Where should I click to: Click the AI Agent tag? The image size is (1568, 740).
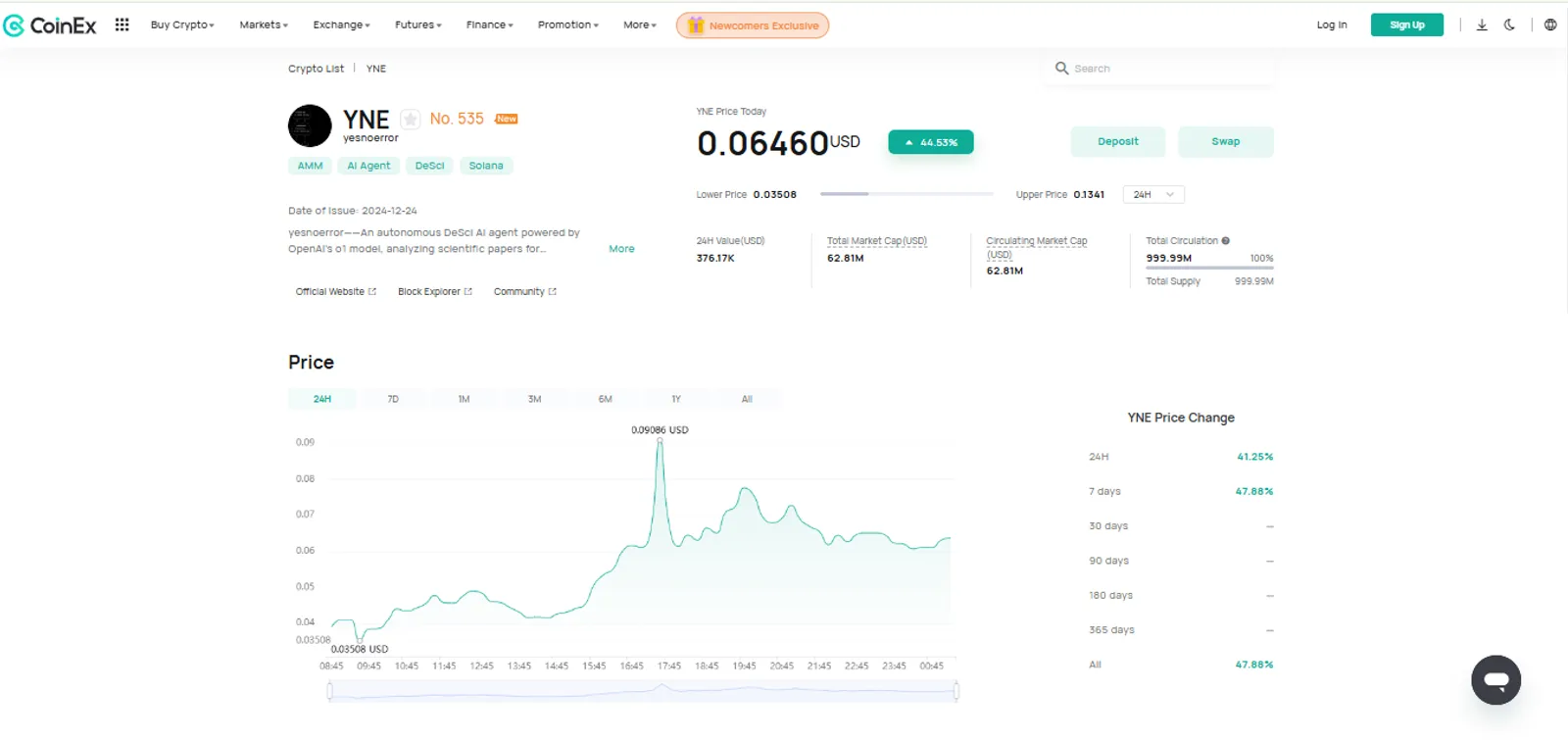pos(368,166)
